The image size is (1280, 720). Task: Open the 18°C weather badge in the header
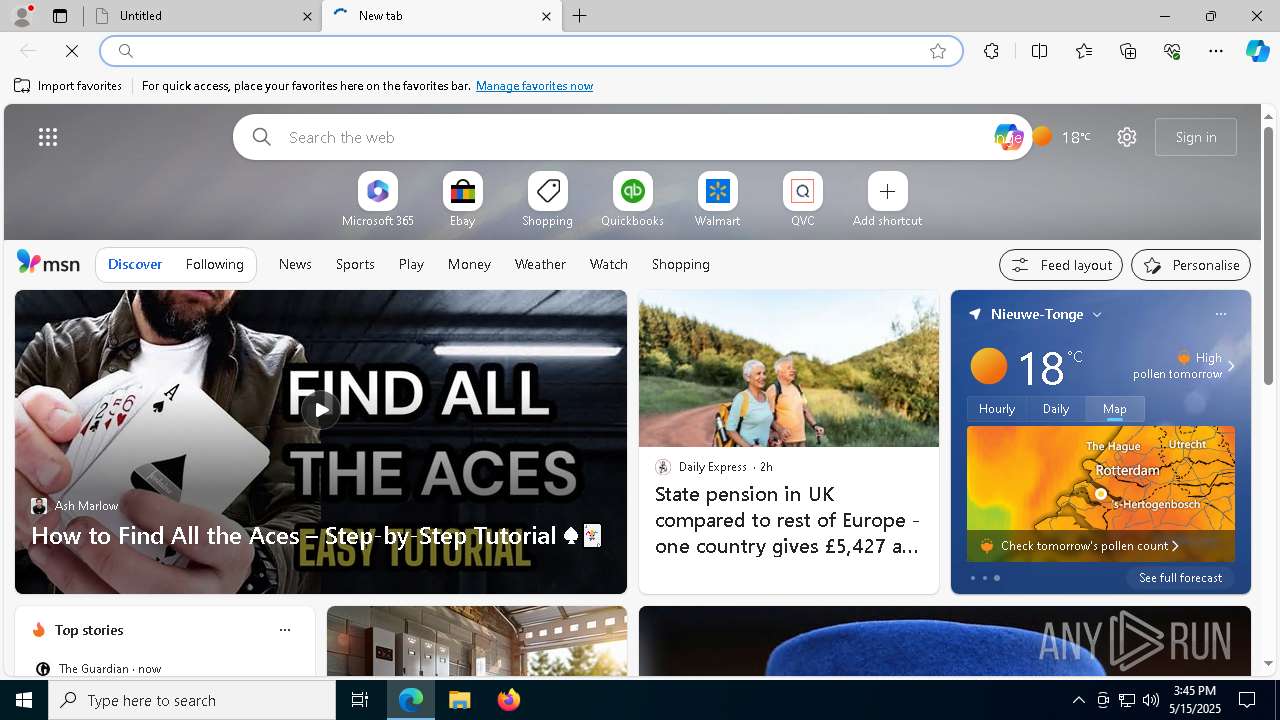[x=1062, y=137]
